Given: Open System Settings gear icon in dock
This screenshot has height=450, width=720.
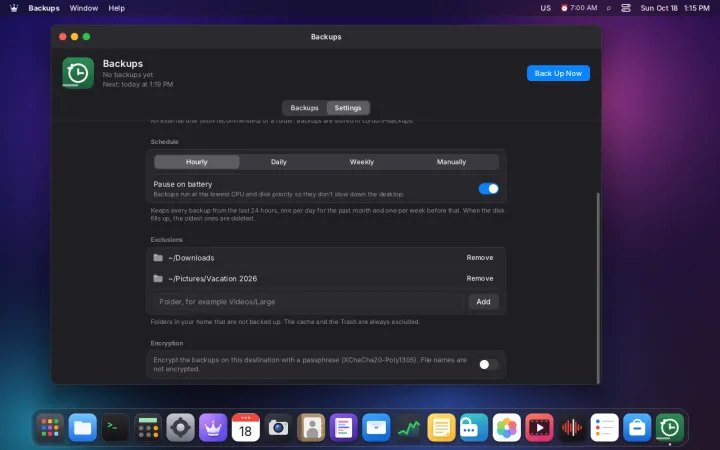Looking at the screenshot, I should coord(180,428).
